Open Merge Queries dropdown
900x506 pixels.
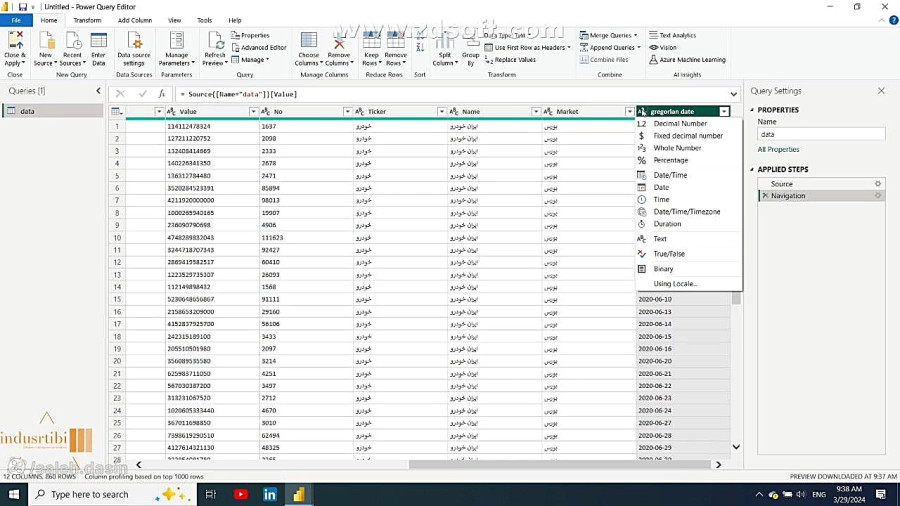point(608,35)
